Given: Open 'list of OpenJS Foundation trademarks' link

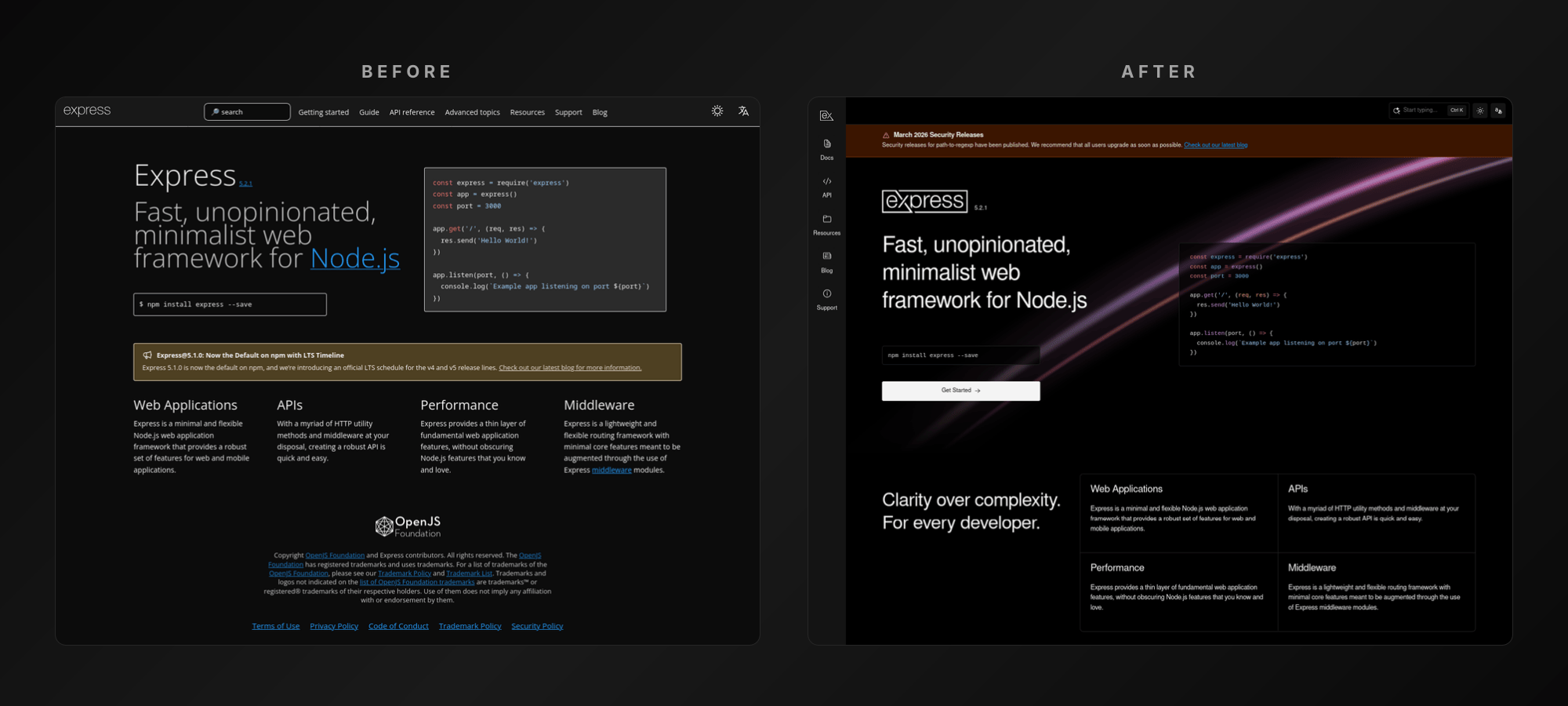Looking at the screenshot, I should pyautogui.click(x=417, y=582).
